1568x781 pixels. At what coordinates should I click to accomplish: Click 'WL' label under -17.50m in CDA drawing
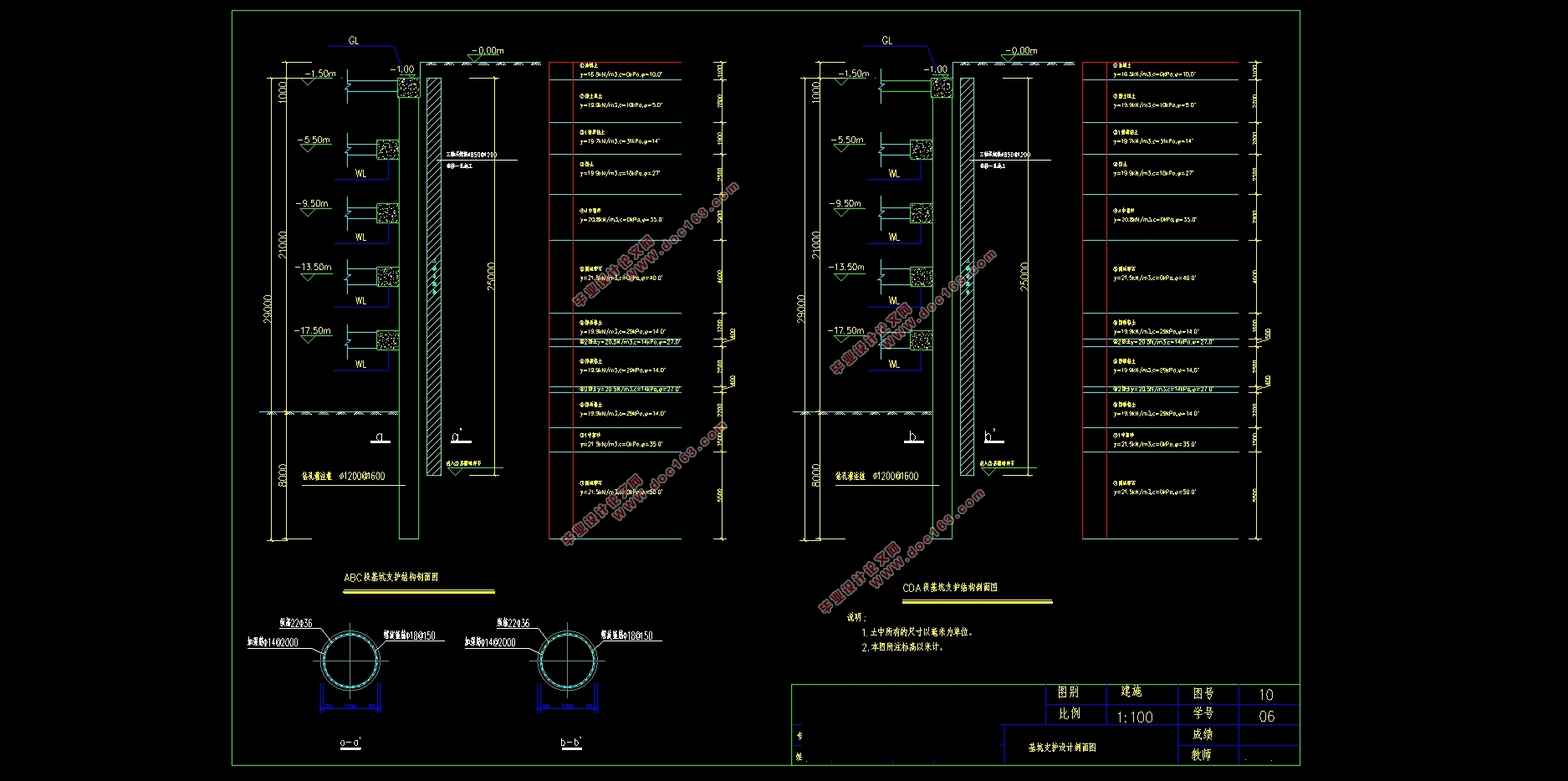(895, 364)
